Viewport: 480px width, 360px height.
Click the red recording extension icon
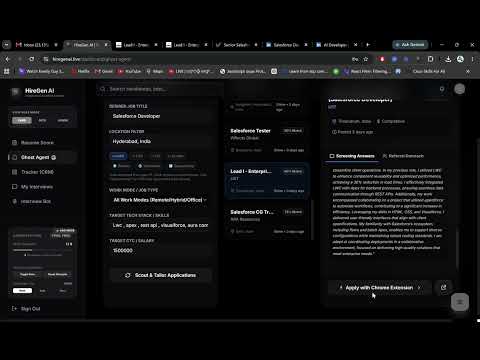pos(382,59)
